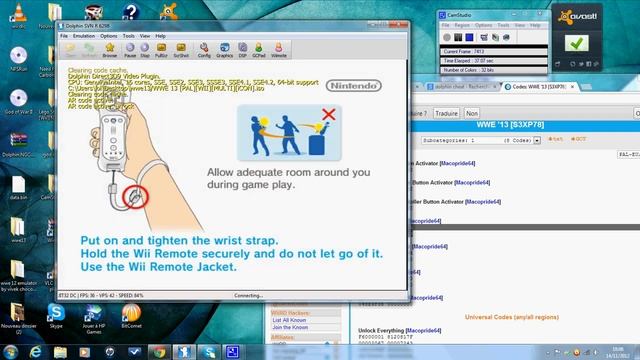Open the DSP audio settings
The image size is (640, 360).
tap(242, 50)
